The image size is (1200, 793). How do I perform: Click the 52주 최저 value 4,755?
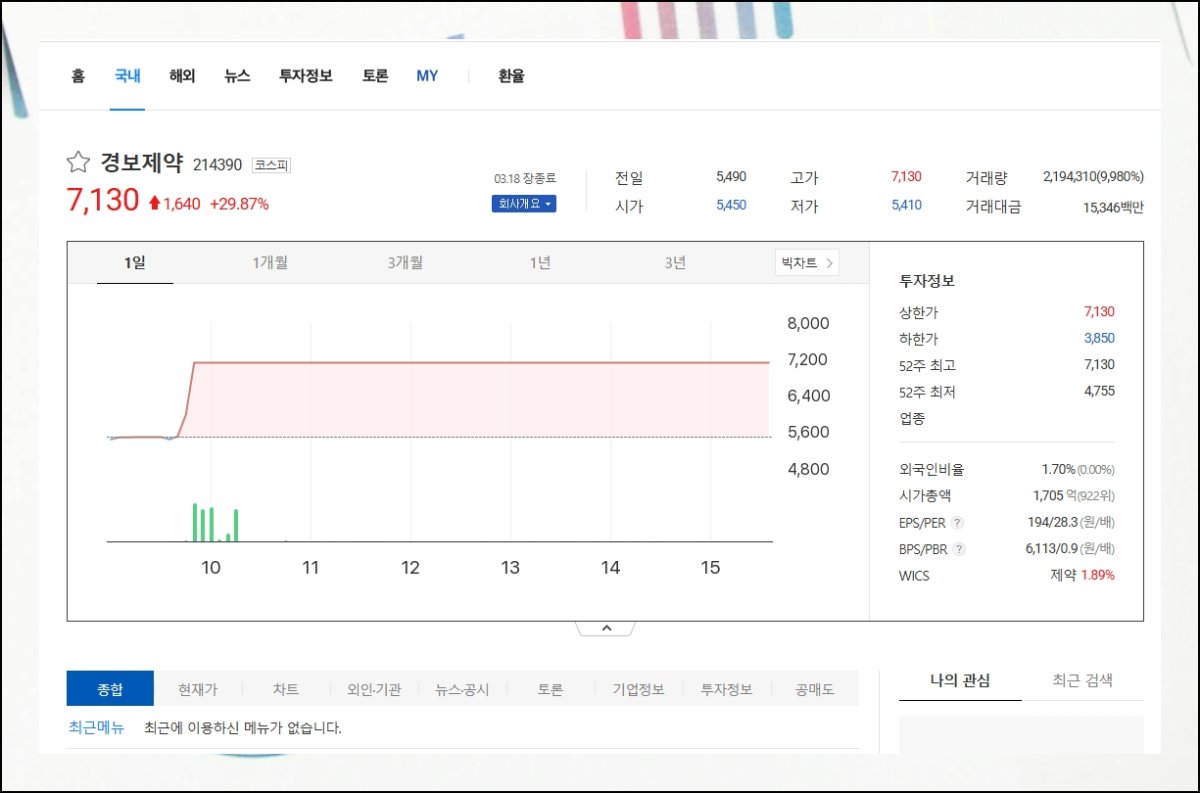[1099, 391]
